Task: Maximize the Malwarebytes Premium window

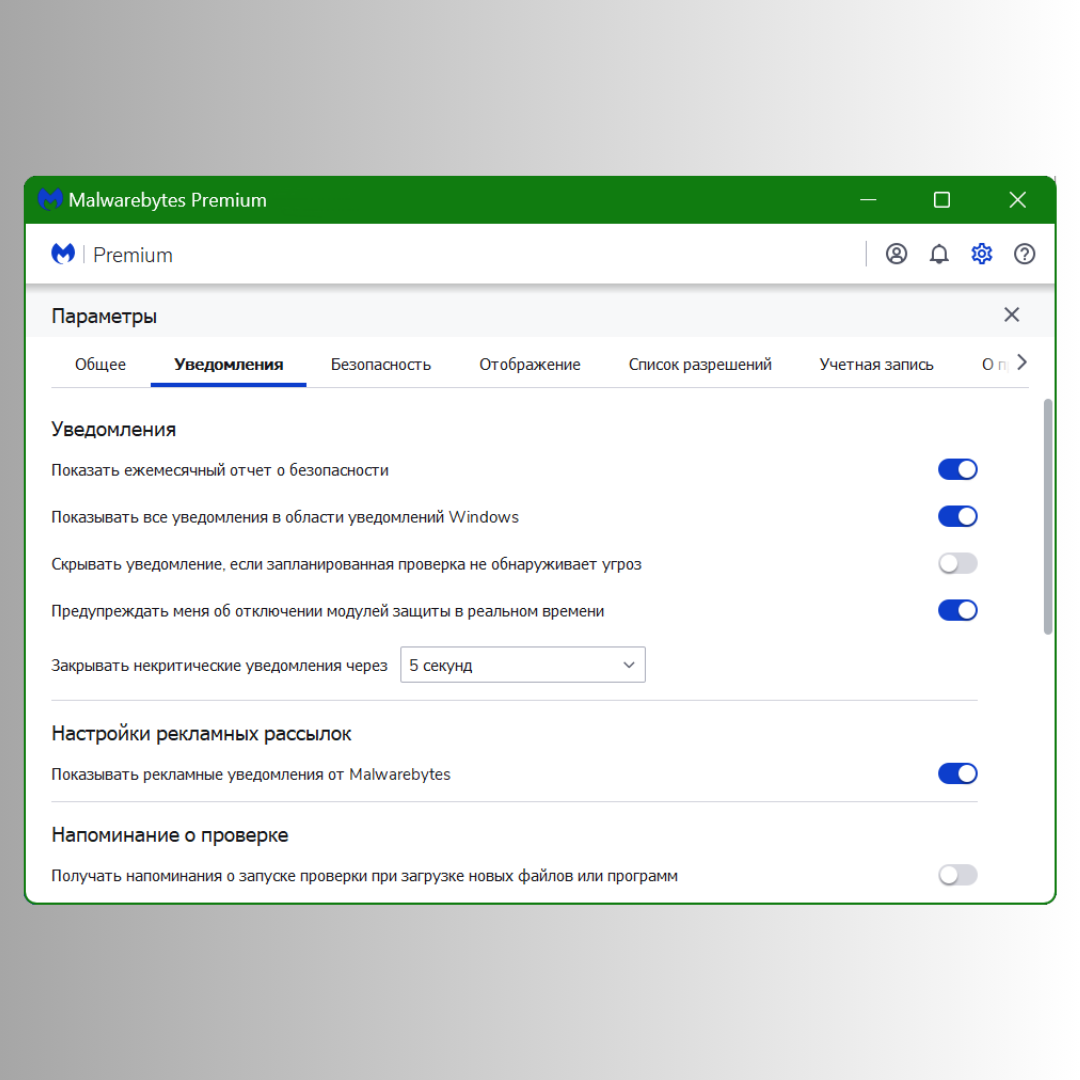Action: [x=942, y=200]
